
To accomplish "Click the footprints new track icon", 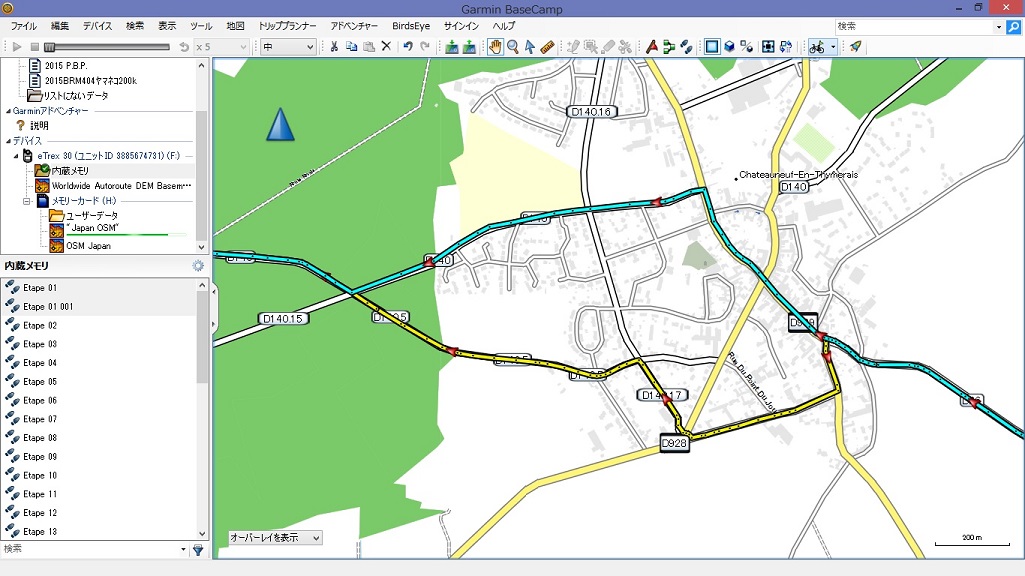I will pos(686,46).
